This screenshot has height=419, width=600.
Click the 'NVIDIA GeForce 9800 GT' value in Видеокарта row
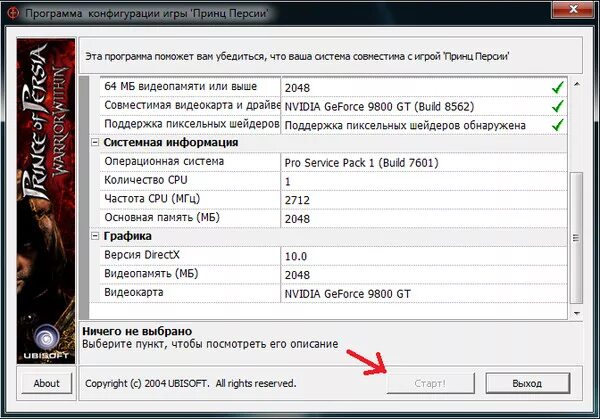[x=347, y=294]
